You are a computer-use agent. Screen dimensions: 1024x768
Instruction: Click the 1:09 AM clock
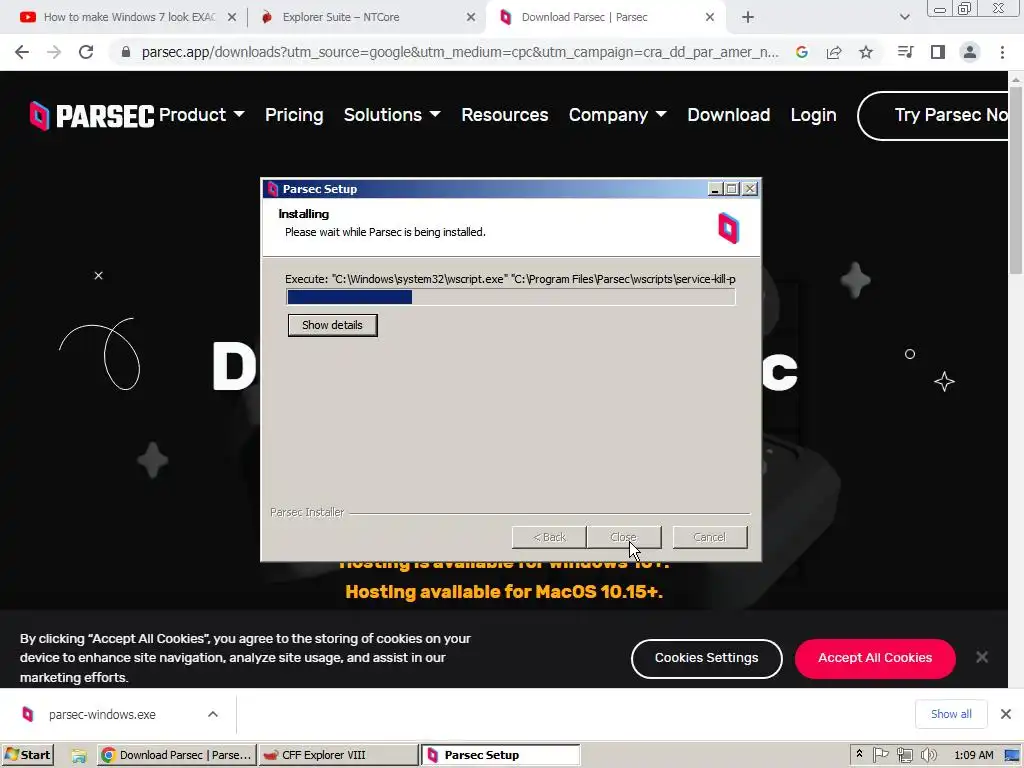tap(973, 755)
